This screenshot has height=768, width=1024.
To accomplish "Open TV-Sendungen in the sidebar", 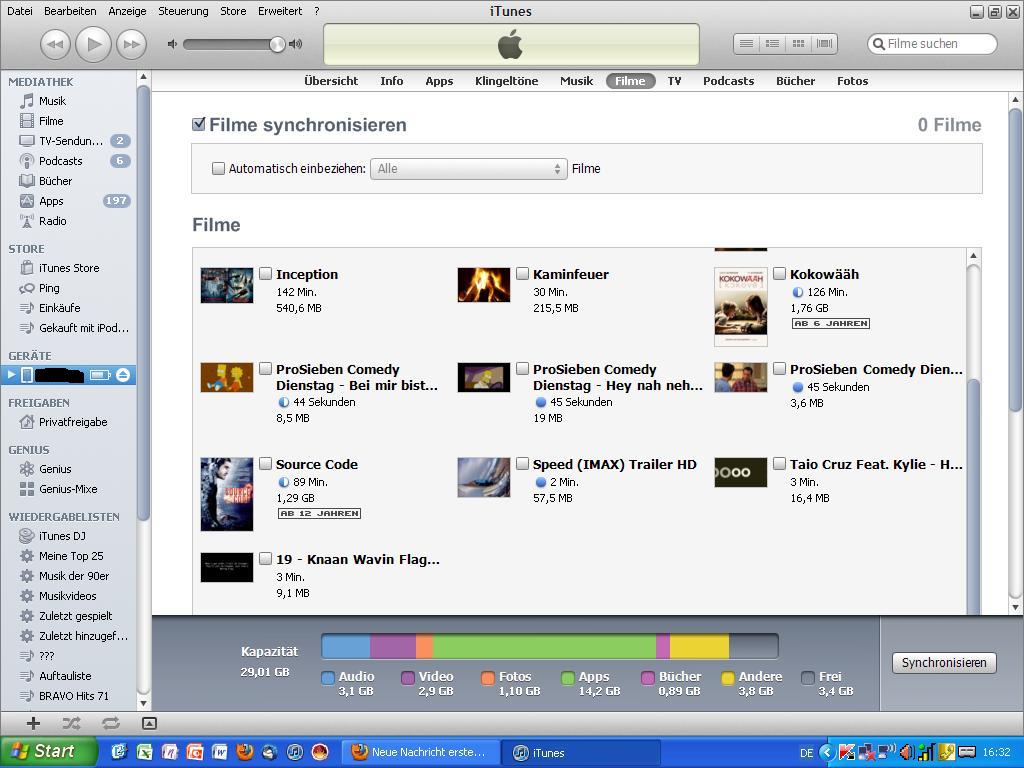I will (x=71, y=141).
